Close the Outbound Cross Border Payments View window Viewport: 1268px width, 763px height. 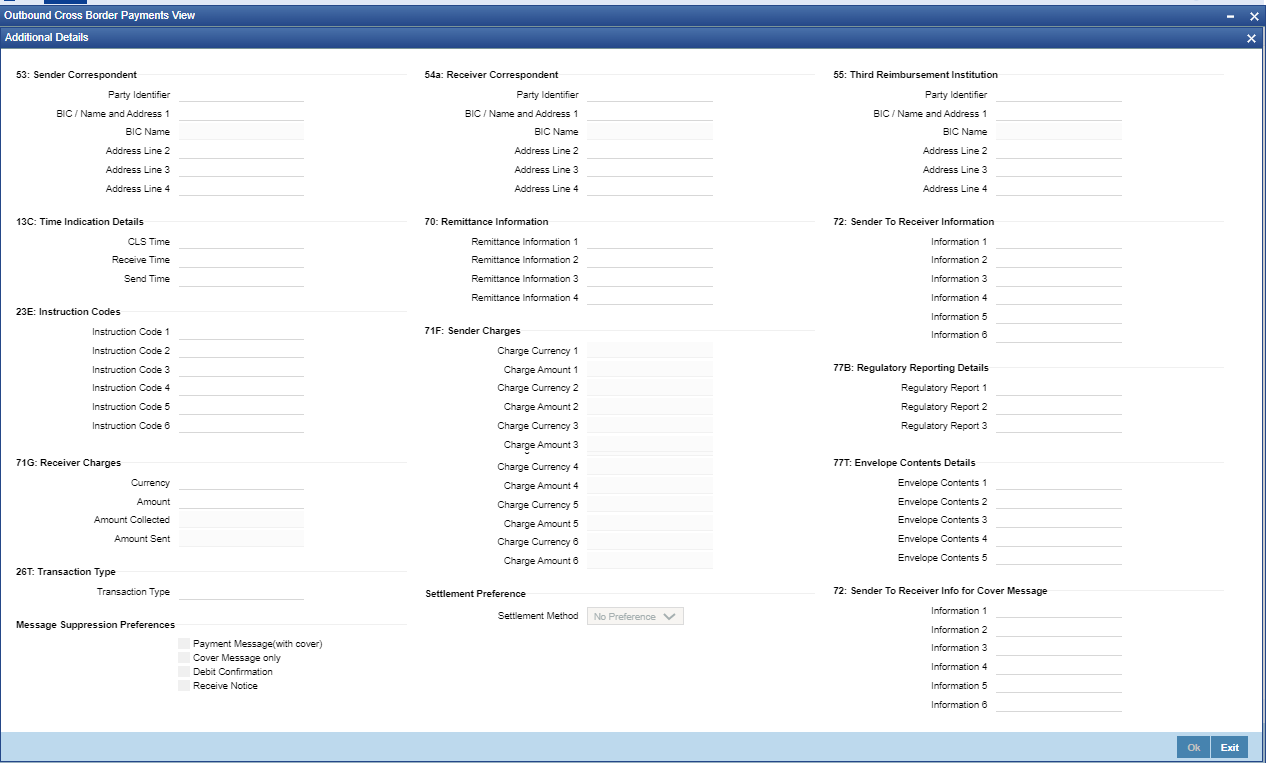tap(1254, 16)
